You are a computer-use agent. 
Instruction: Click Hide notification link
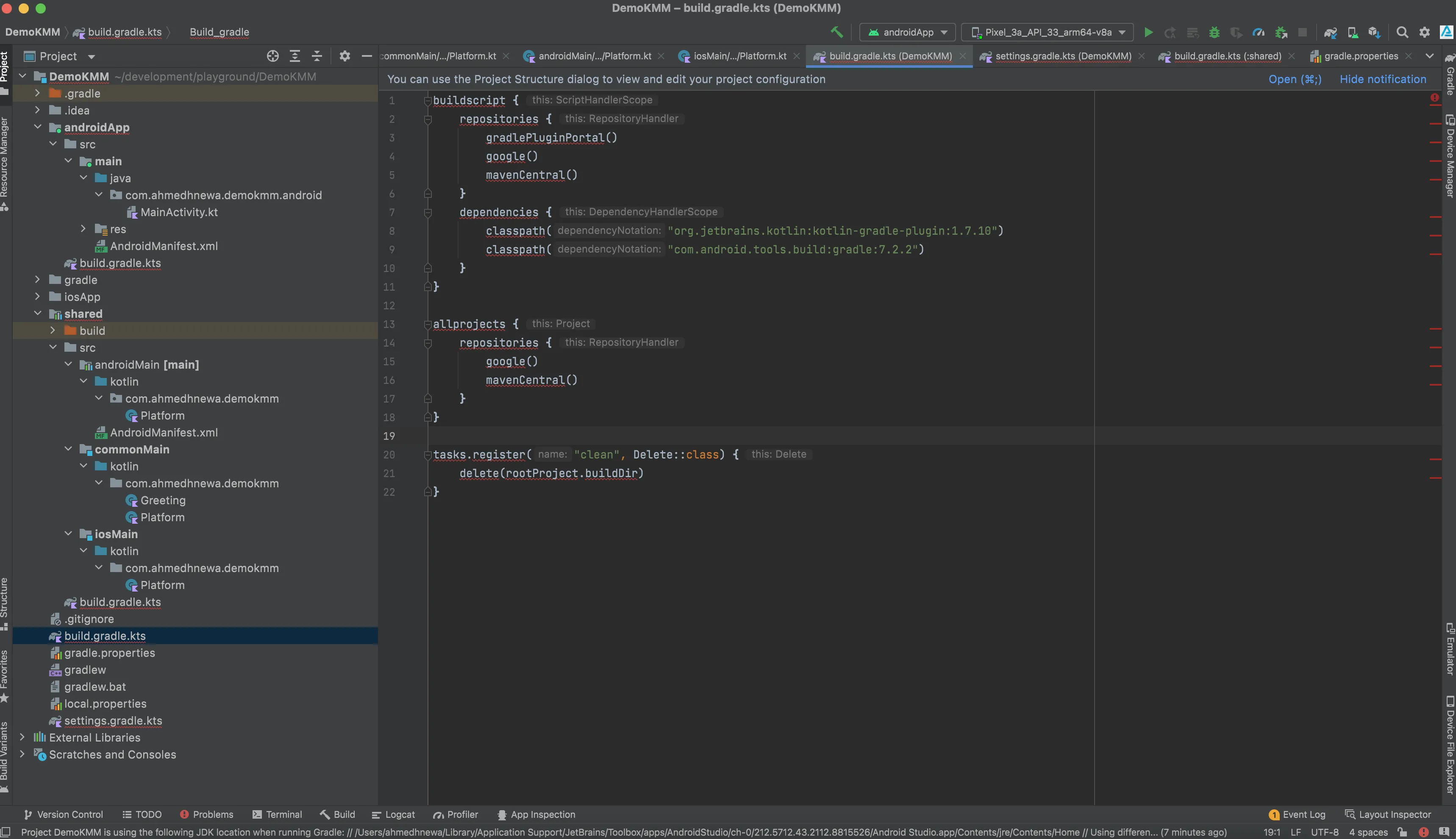pyautogui.click(x=1382, y=79)
